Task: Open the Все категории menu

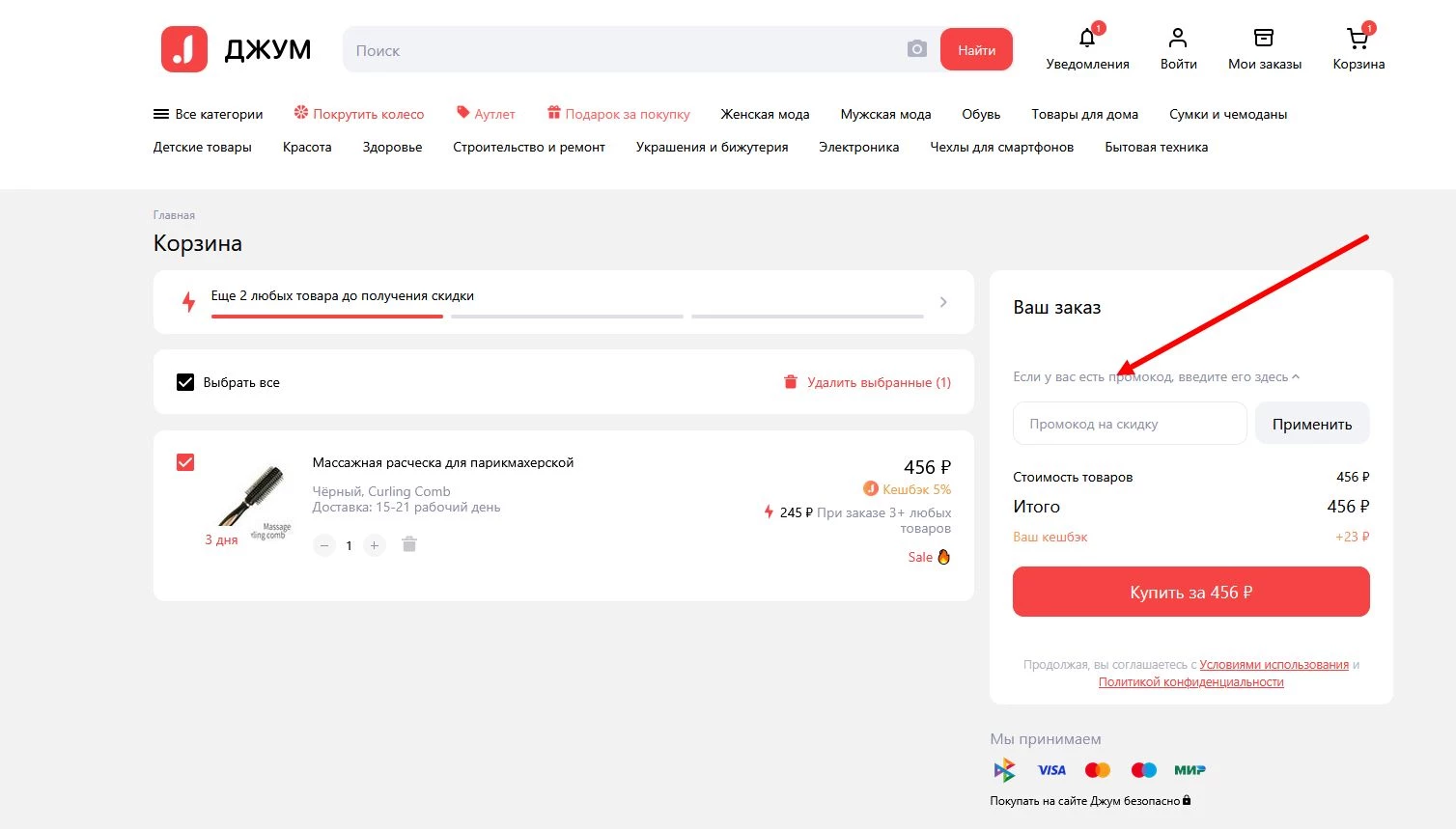Action: coord(208,114)
